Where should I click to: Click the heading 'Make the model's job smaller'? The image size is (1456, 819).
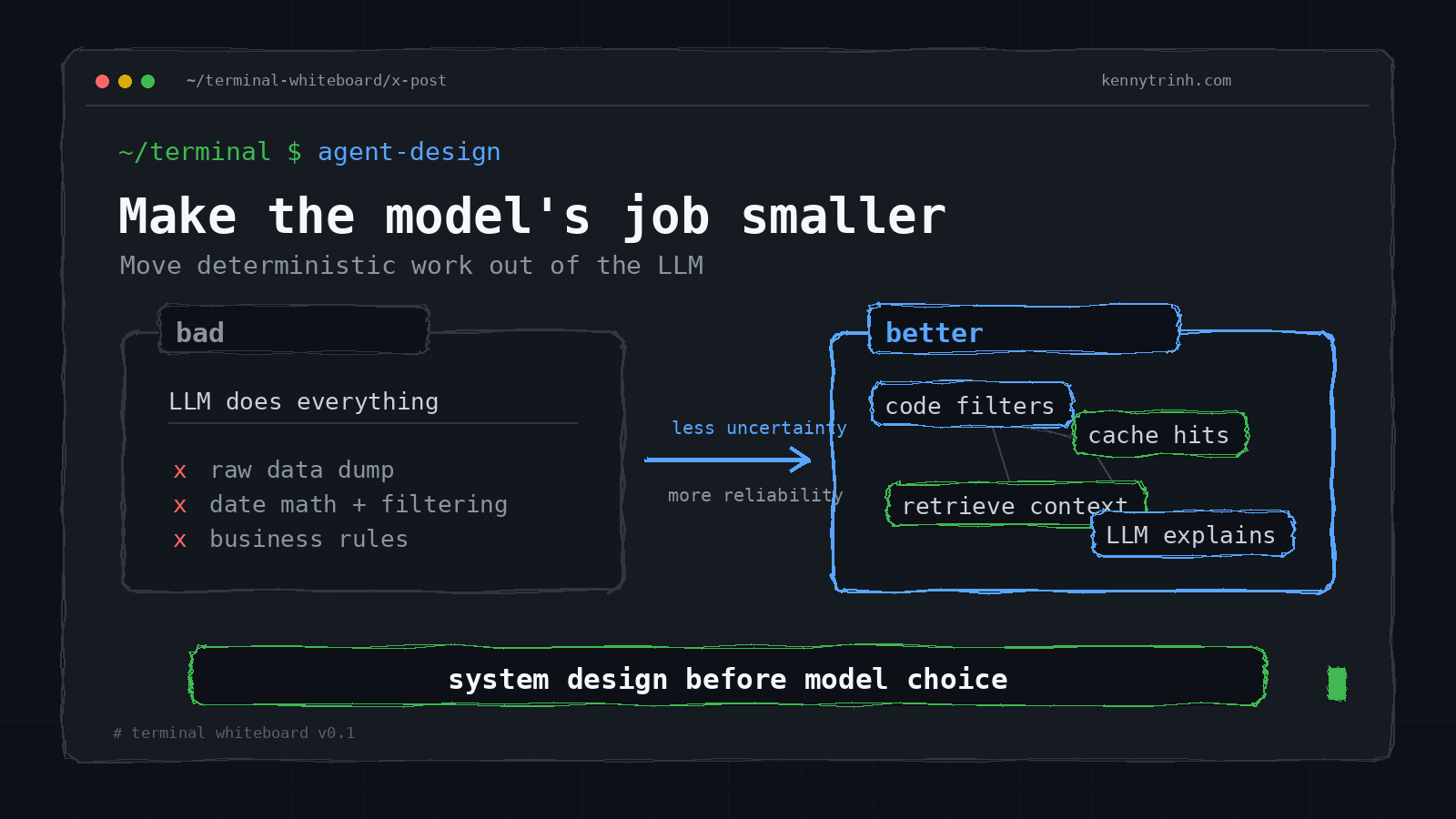click(x=532, y=217)
